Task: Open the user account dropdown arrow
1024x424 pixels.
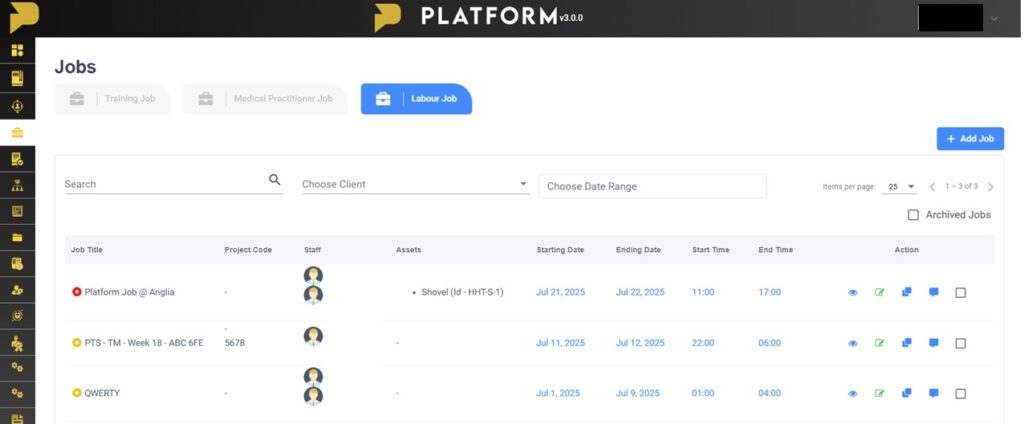Action: [x=994, y=18]
